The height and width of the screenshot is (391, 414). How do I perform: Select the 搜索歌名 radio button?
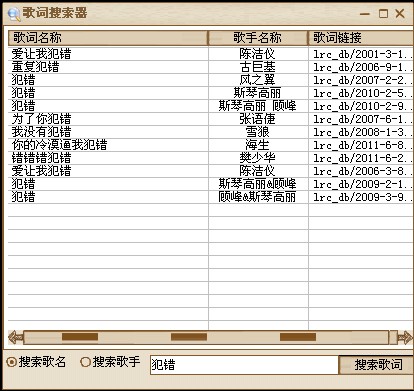[12, 362]
